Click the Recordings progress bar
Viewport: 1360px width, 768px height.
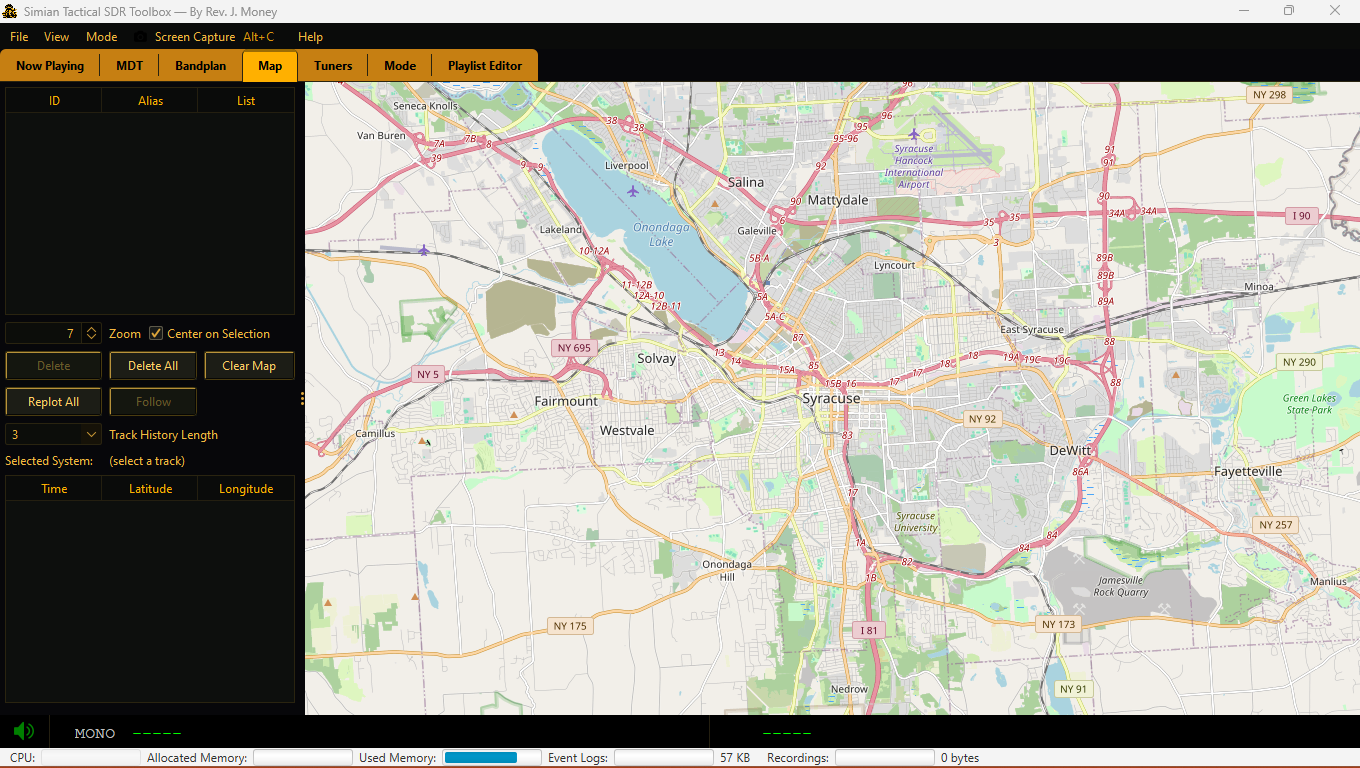tap(884, 758)
